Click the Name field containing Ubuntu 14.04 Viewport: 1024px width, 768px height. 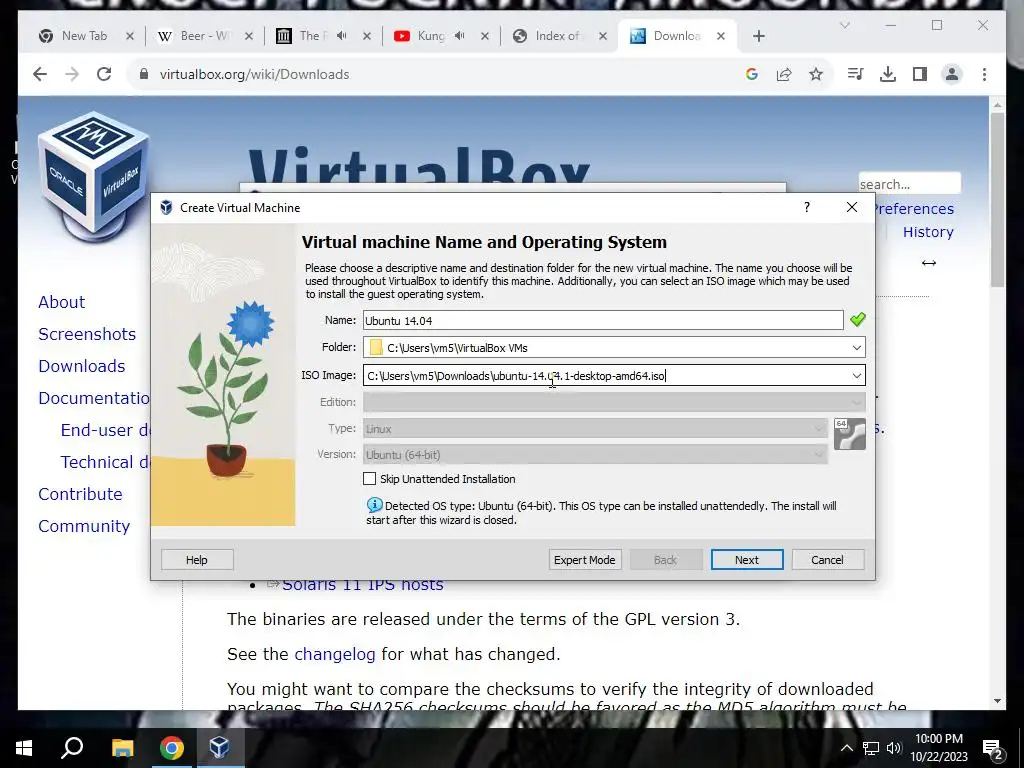point(603,320)
